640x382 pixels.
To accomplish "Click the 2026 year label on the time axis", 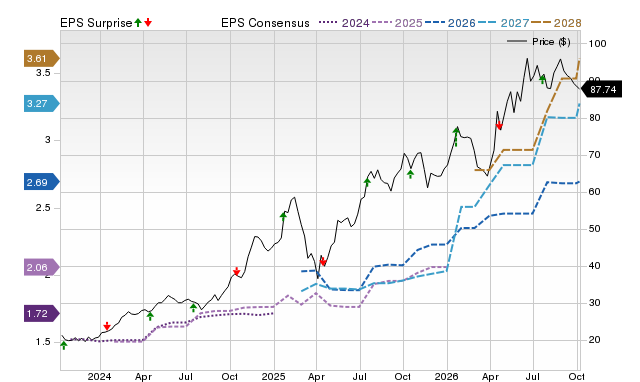I will point(447,376).
